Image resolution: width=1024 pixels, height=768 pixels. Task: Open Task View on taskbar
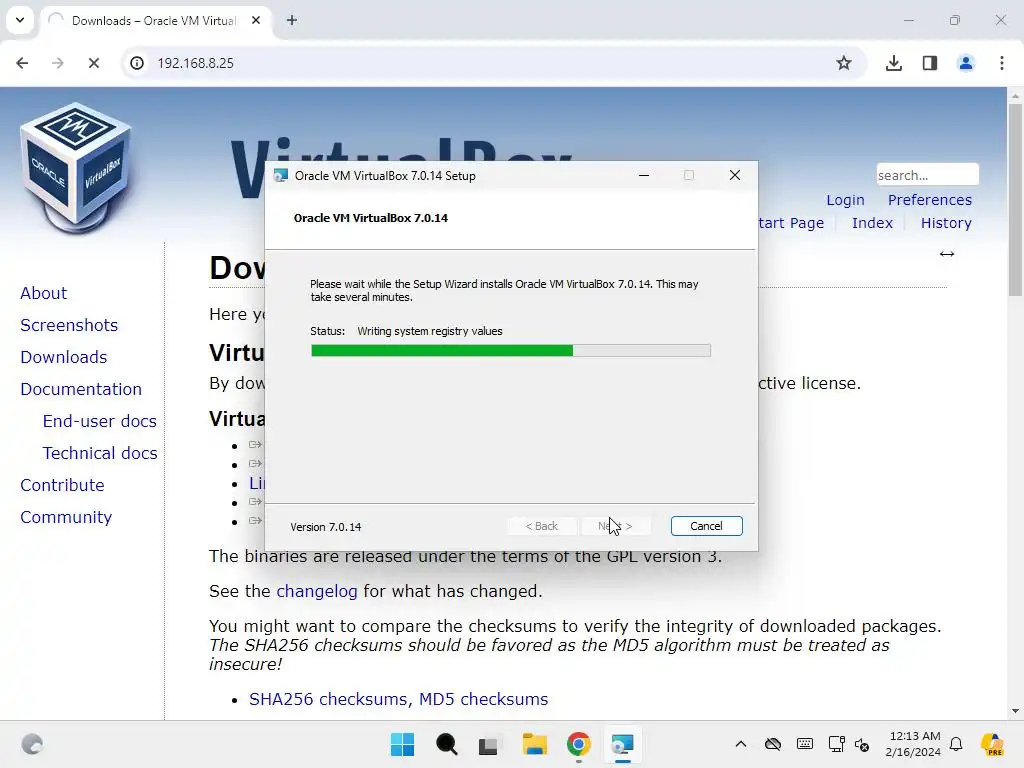point(488,746)
